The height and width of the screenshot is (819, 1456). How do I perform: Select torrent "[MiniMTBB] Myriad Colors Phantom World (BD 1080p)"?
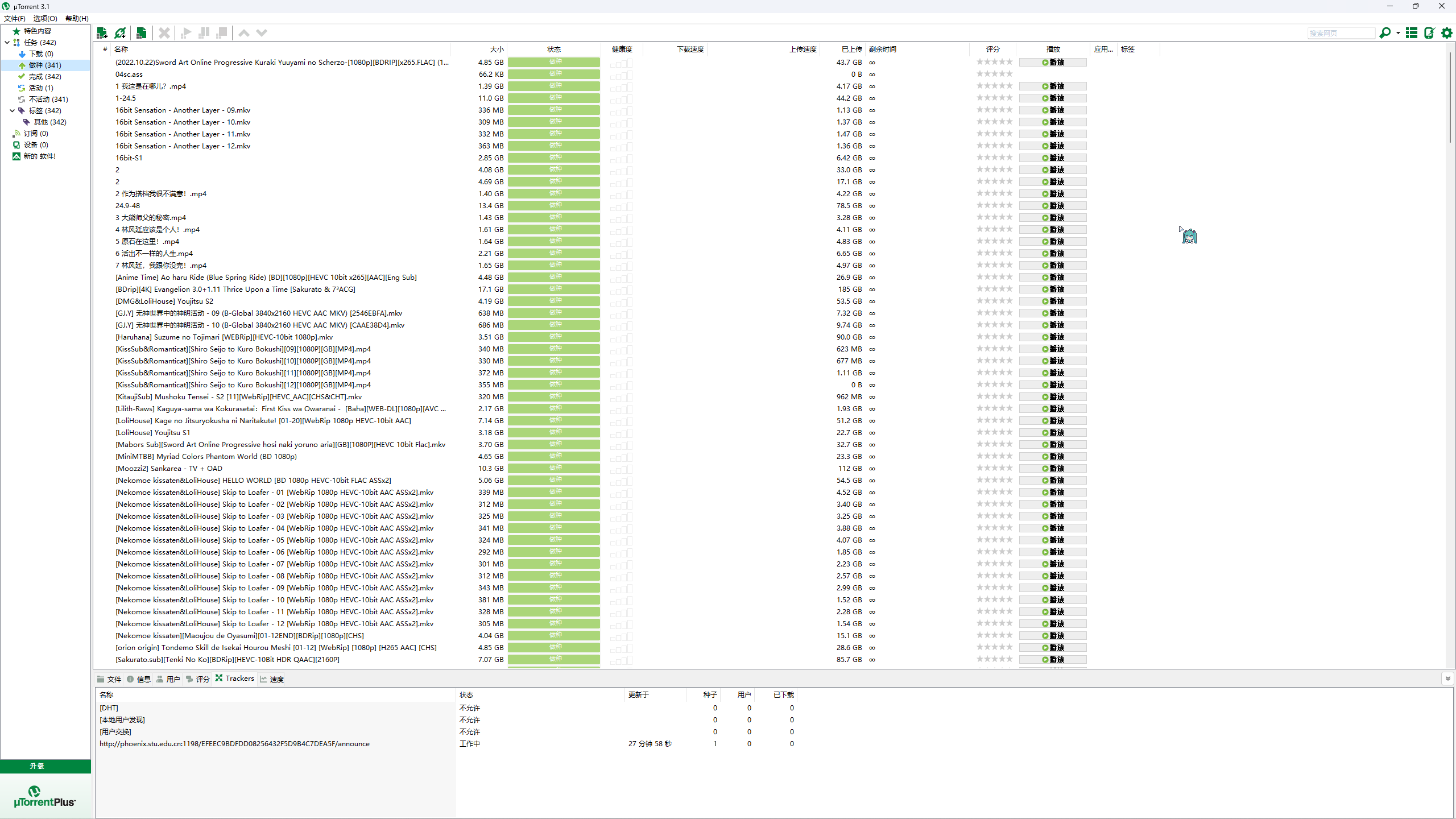(x=206, y=457)
